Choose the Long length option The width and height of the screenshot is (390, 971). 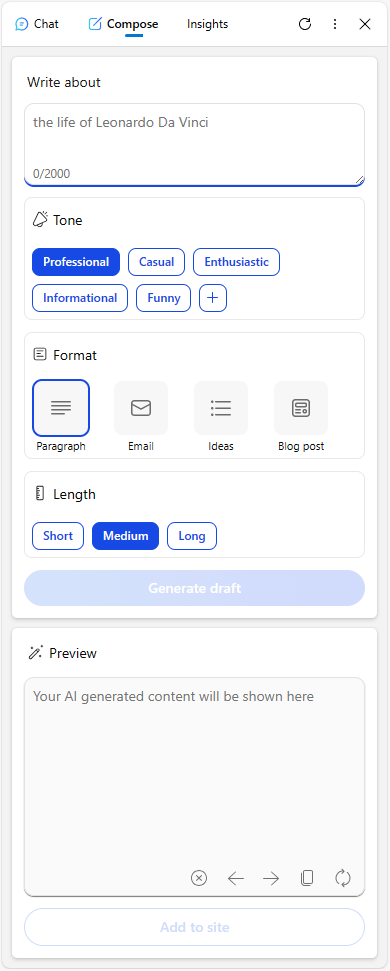pyautogui.click(x=192, y=536)
